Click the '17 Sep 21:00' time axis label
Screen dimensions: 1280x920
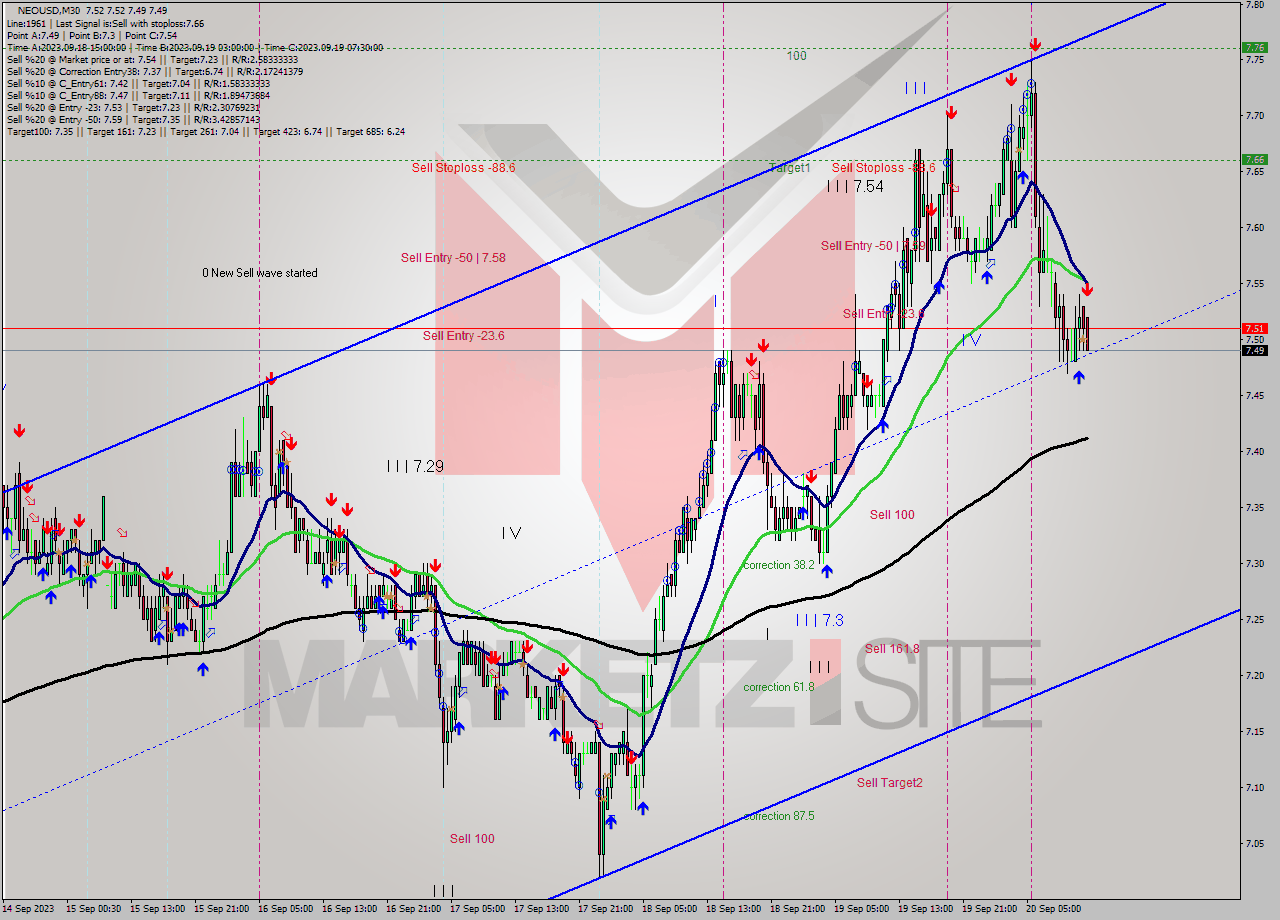tap(608, 909)
